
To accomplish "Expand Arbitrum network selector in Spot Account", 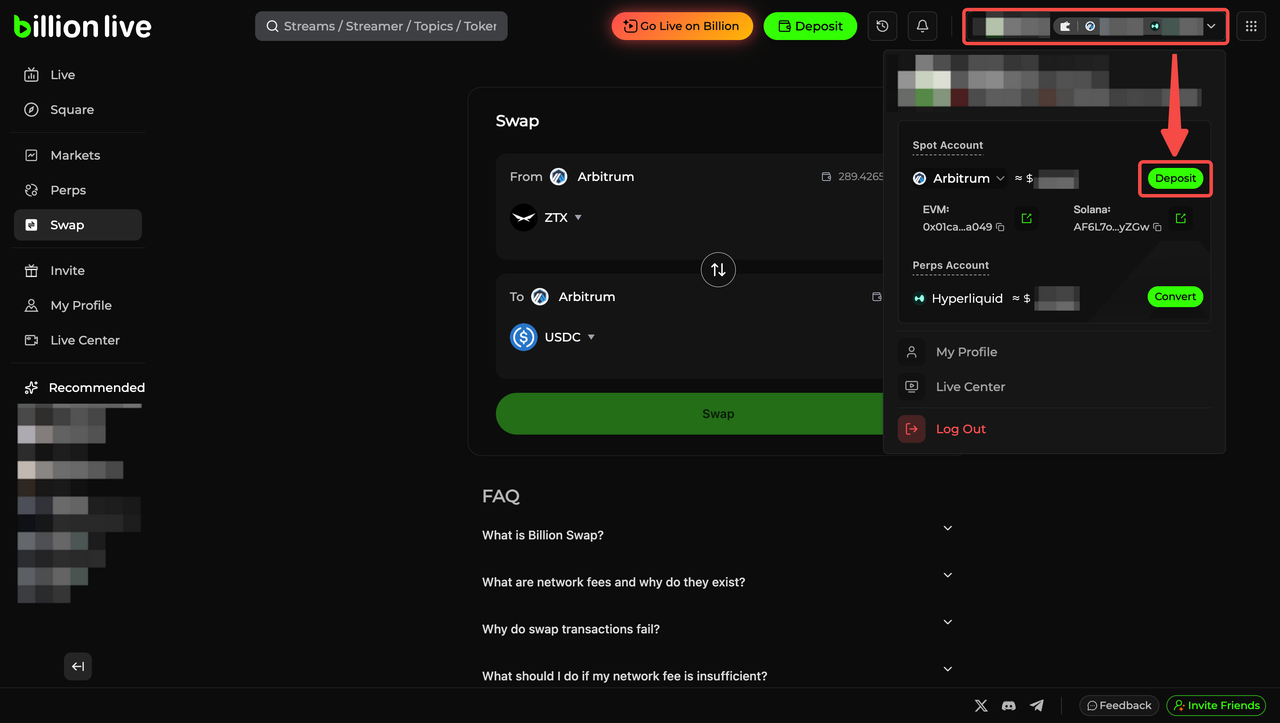I will (x=1000, y=179).
